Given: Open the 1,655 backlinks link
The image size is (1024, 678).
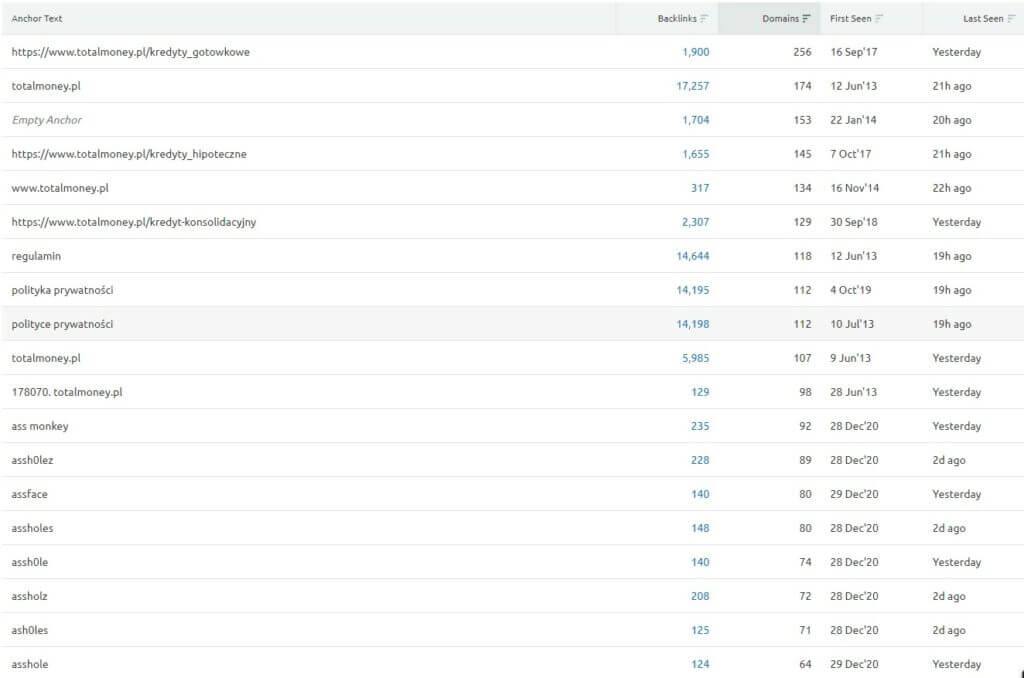Looking at the screenshot, I should click(695, 154).
